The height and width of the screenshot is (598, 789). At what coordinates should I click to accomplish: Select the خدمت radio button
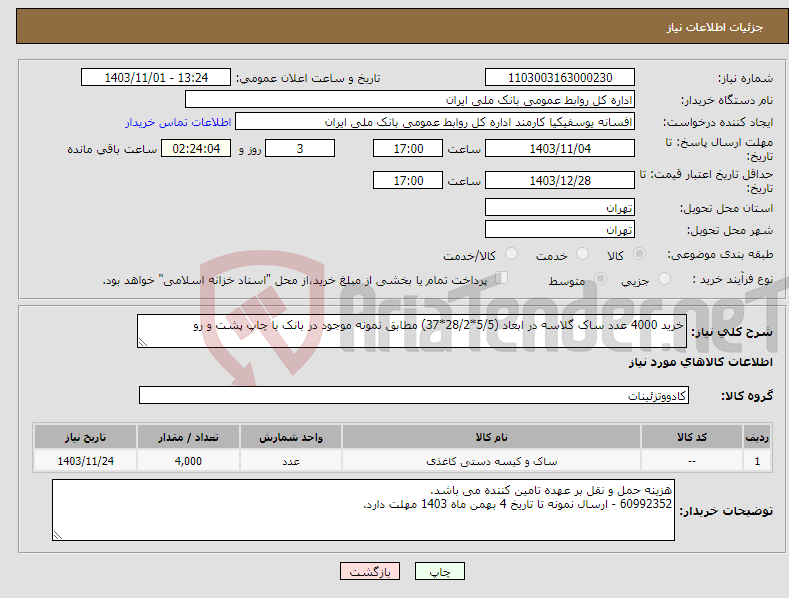(x=582, y=254)
